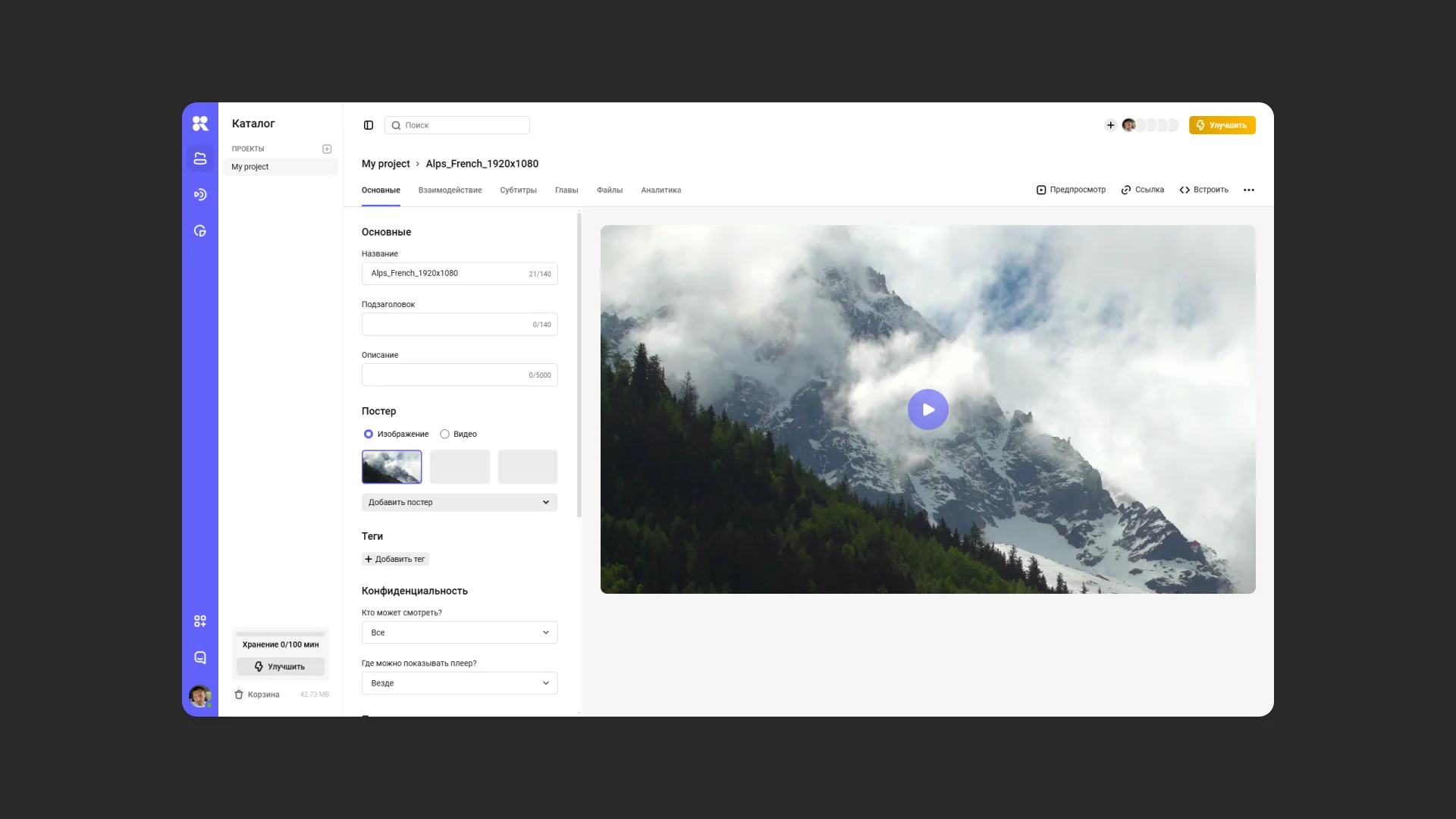Click the catalog storage icon in left sidebar
The width and height of the screenshot is (1456, 819).
pos(200,158)
